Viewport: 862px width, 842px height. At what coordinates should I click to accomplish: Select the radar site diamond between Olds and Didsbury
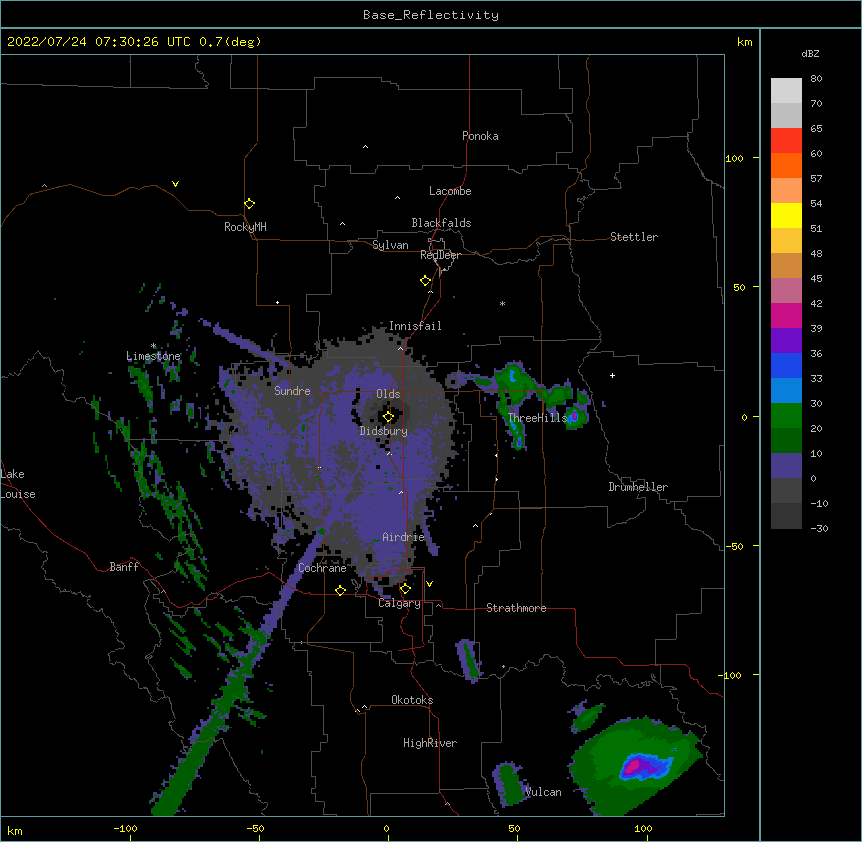pyautogui.click(x=388, y=417)
